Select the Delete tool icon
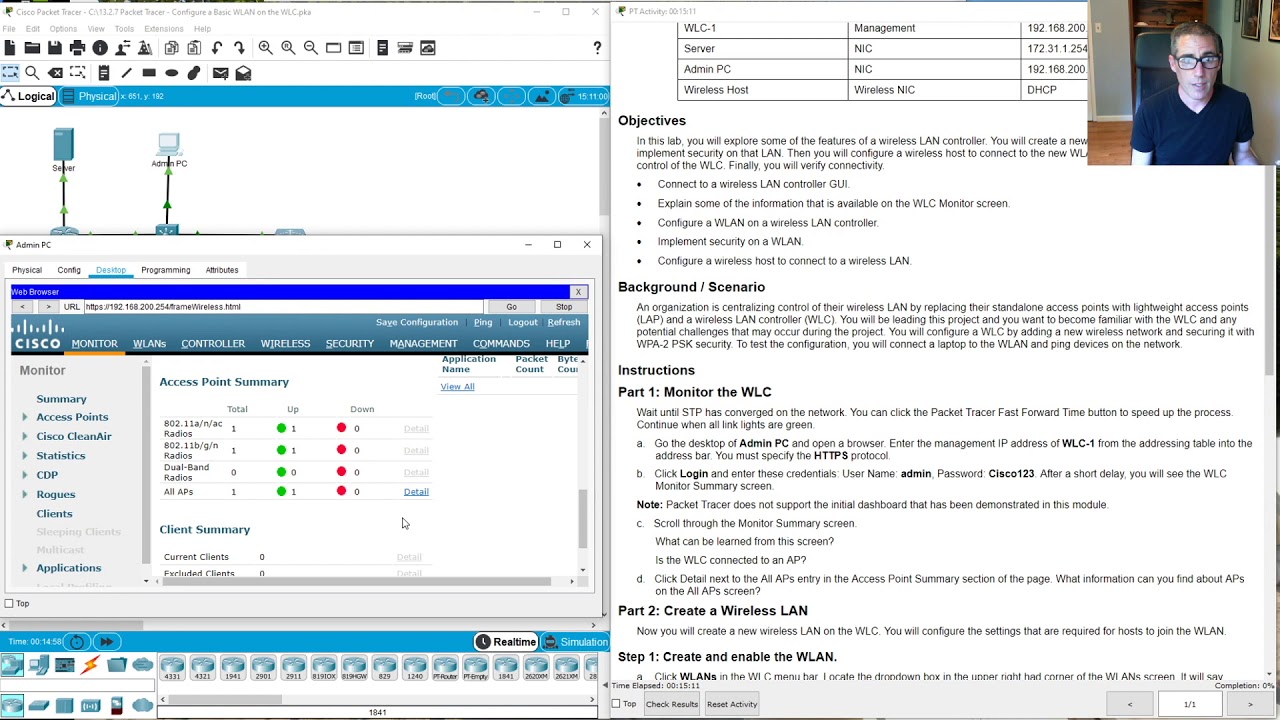 click(x=56, y=73)
